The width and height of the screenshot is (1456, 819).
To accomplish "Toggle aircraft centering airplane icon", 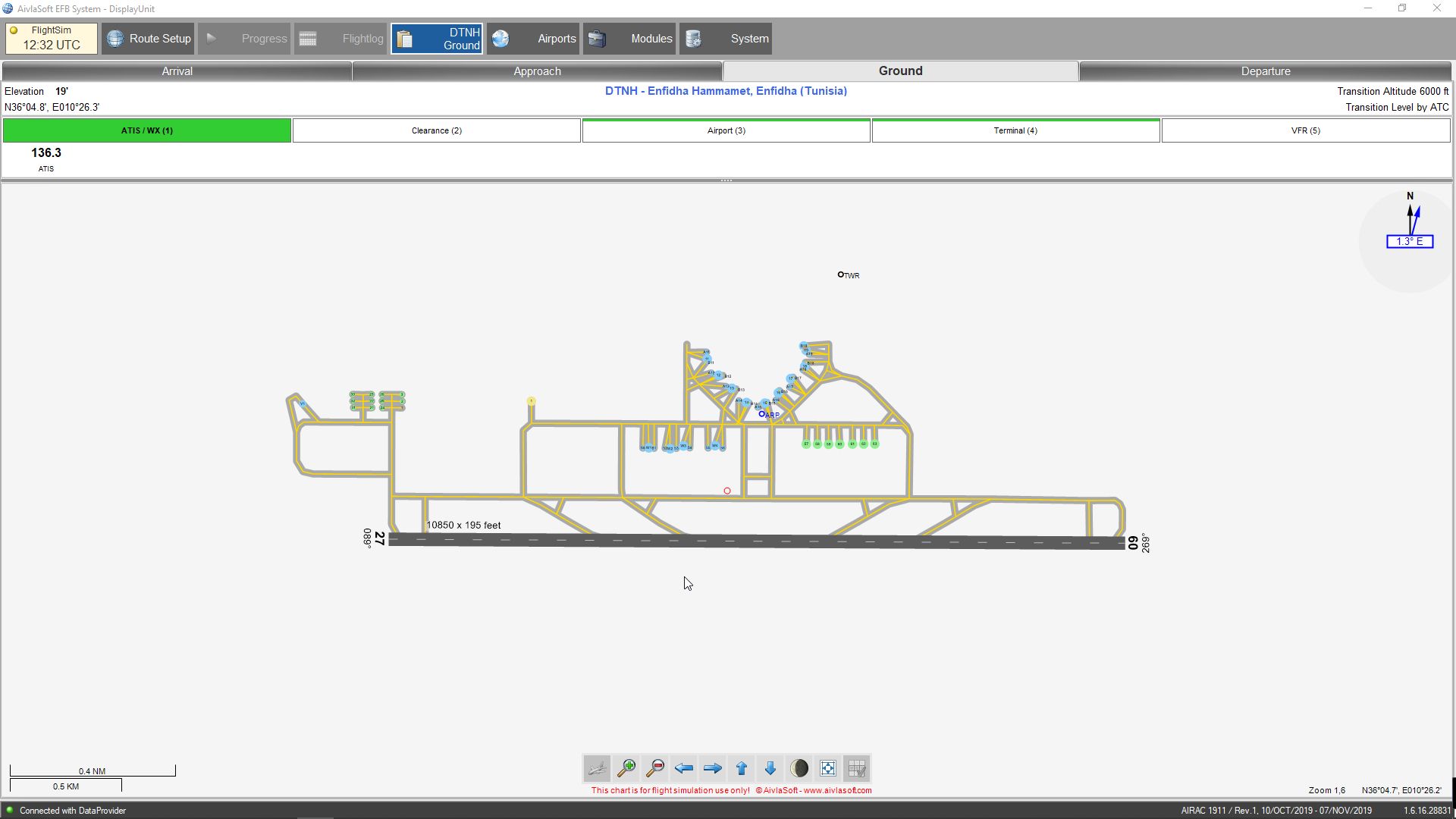I will pyautogui.click(x=597, y=768).
